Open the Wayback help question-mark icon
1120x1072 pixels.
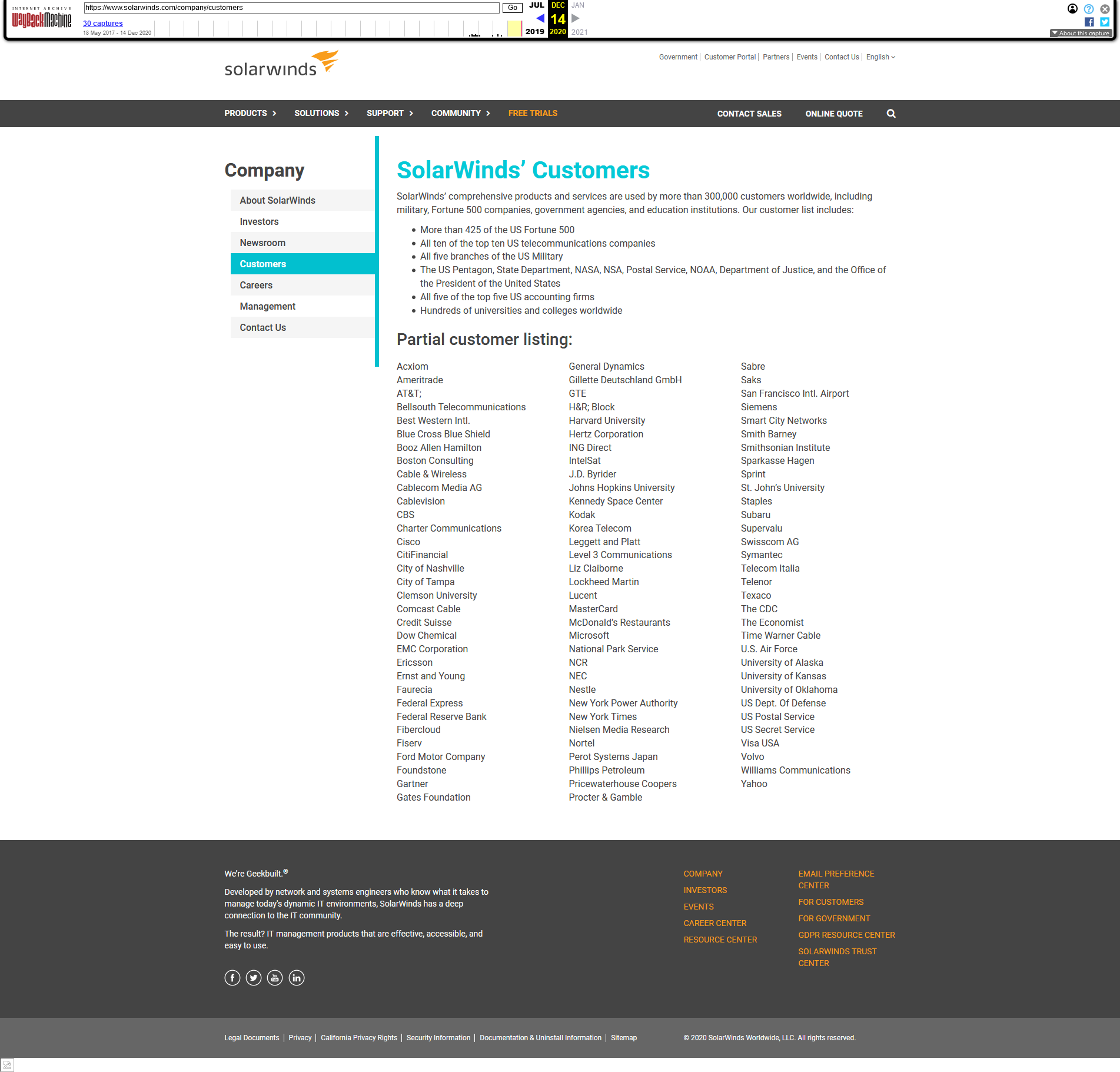1089,9
